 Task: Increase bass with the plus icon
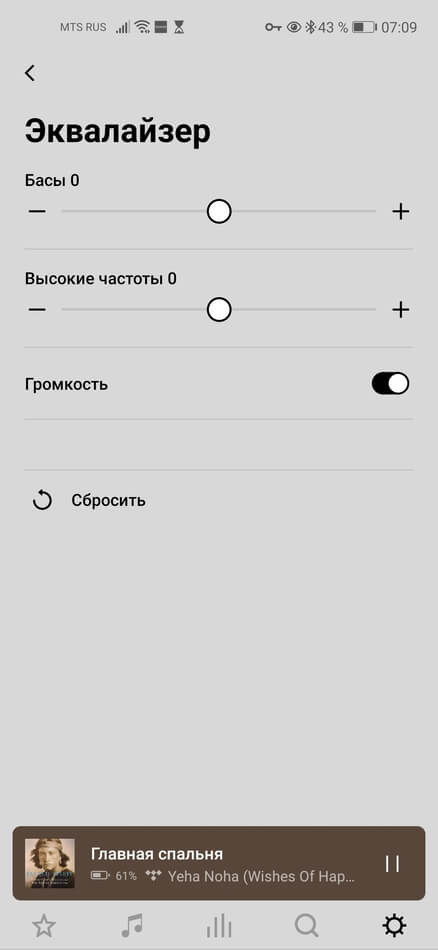click(x=400, y=211)
